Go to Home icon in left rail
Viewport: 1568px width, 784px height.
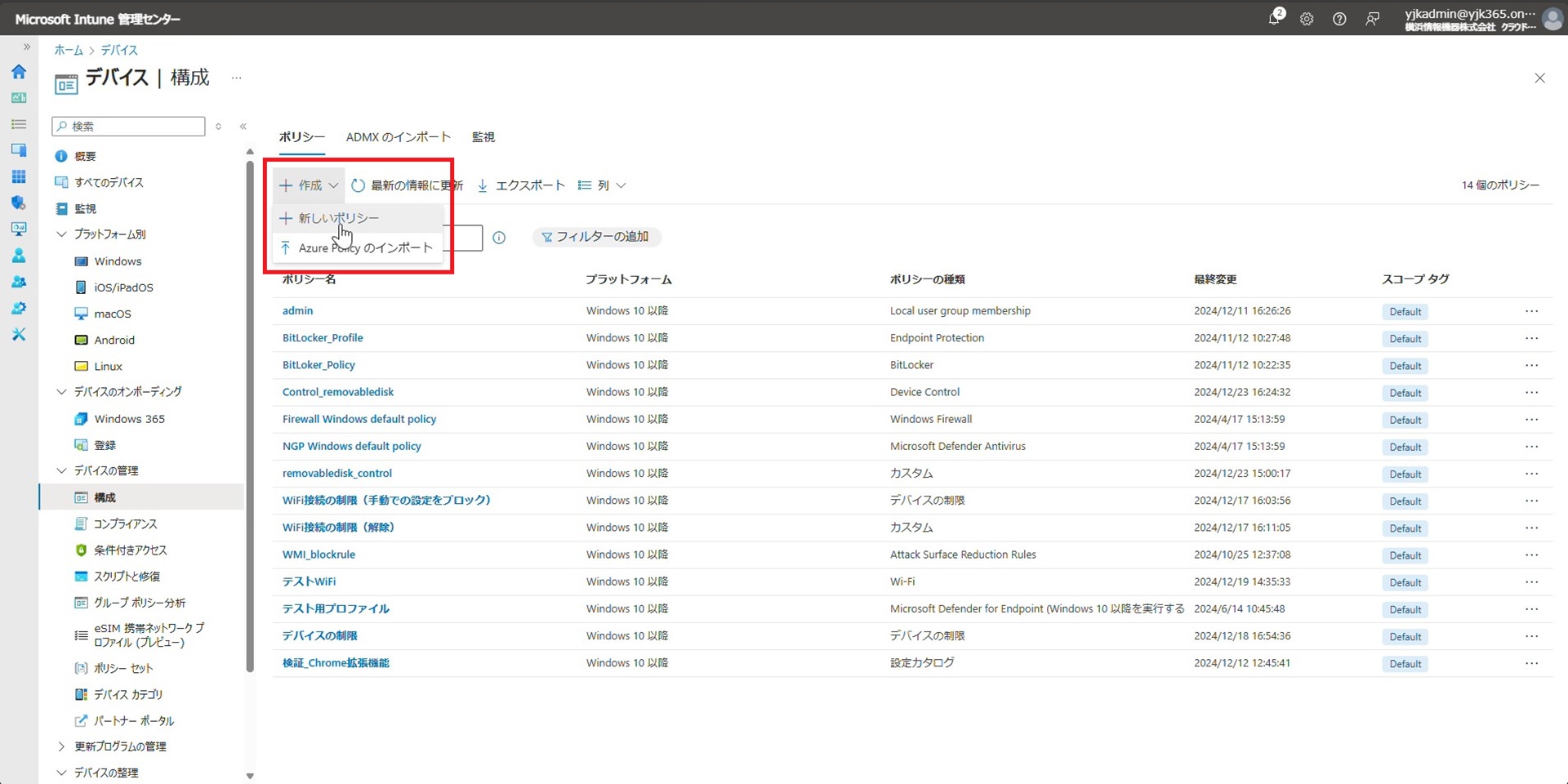point(19,72)
